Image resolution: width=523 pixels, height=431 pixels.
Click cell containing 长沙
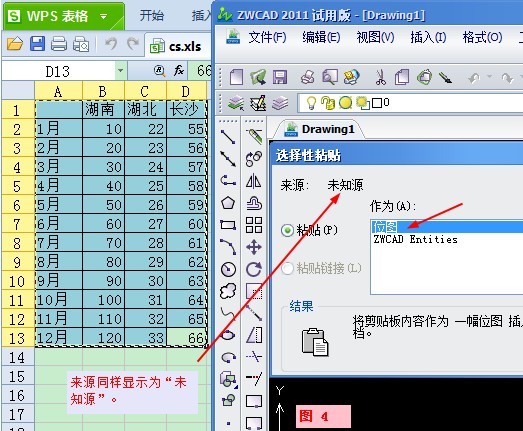(x=186, y=110)
